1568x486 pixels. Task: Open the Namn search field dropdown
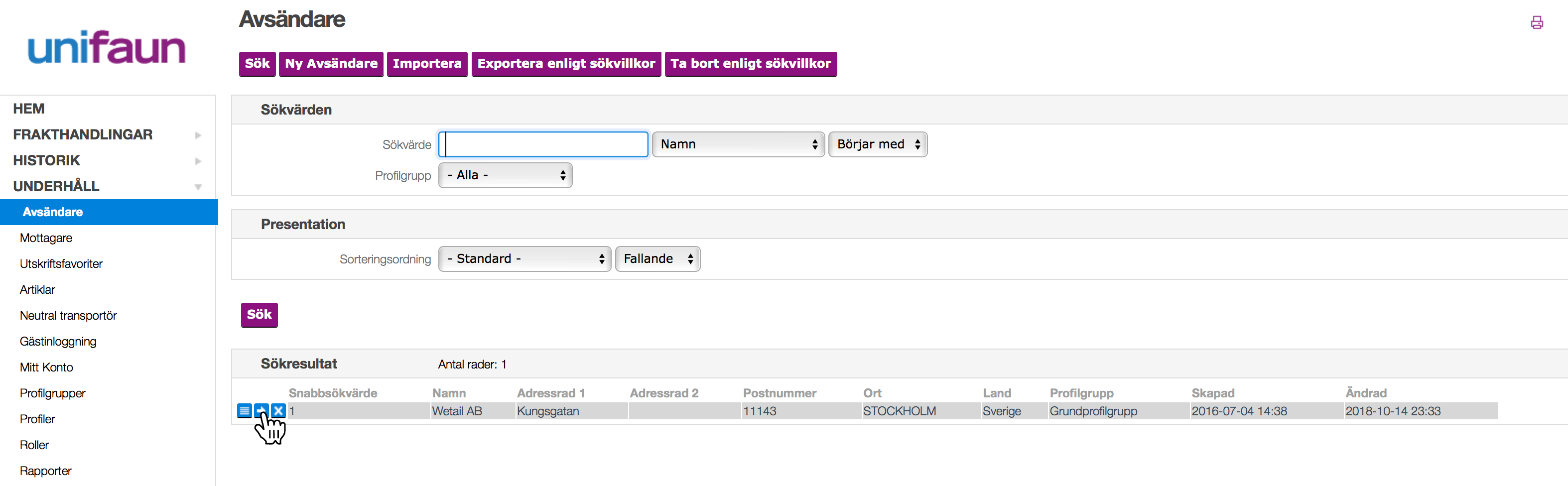[x=738, y=144]
